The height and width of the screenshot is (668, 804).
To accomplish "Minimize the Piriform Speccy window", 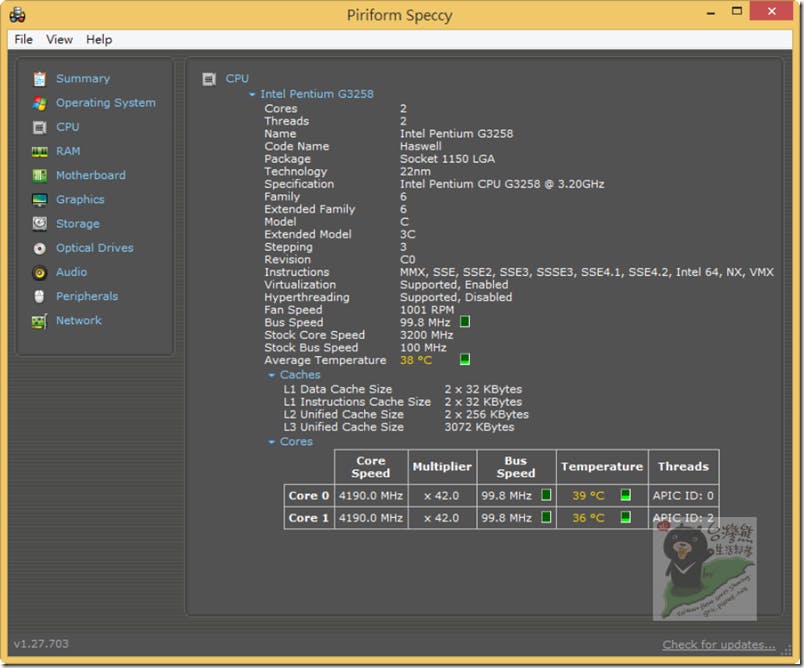I will [x=711, y=12].
